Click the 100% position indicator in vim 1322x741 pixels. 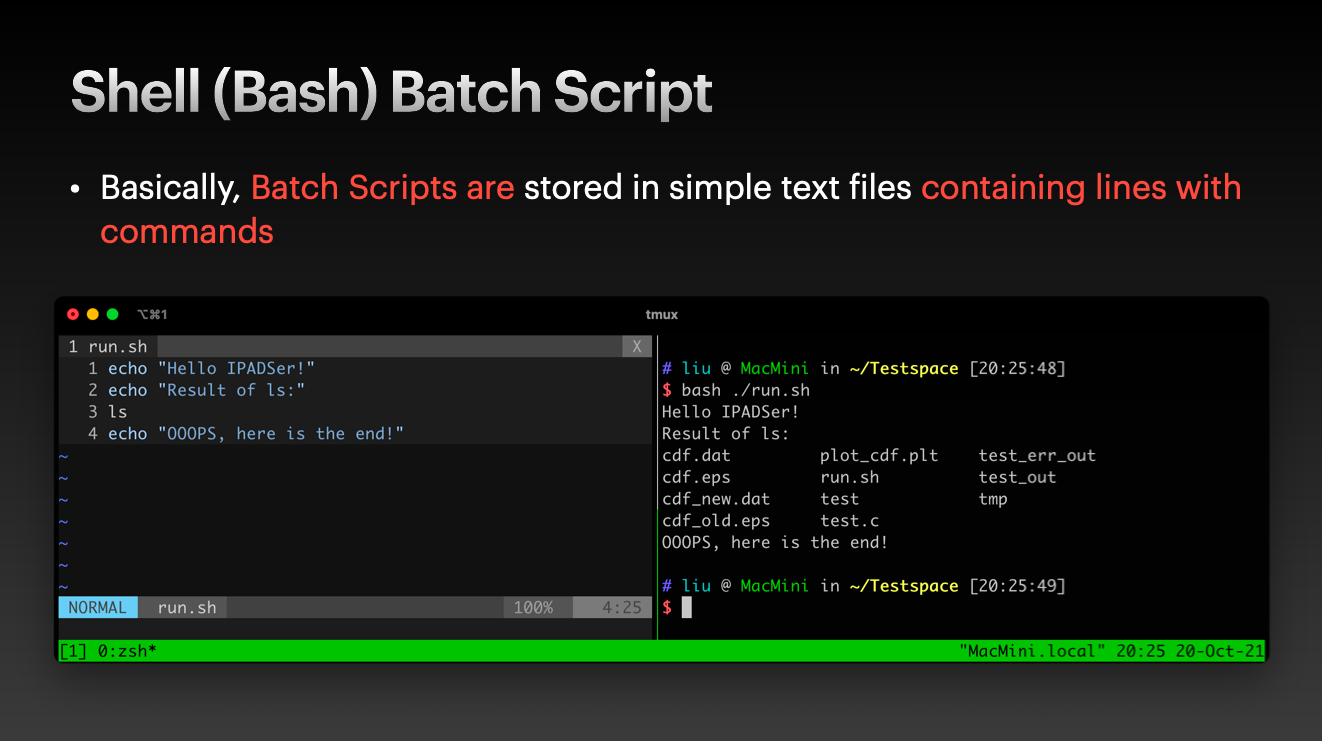tap(533, 607)
